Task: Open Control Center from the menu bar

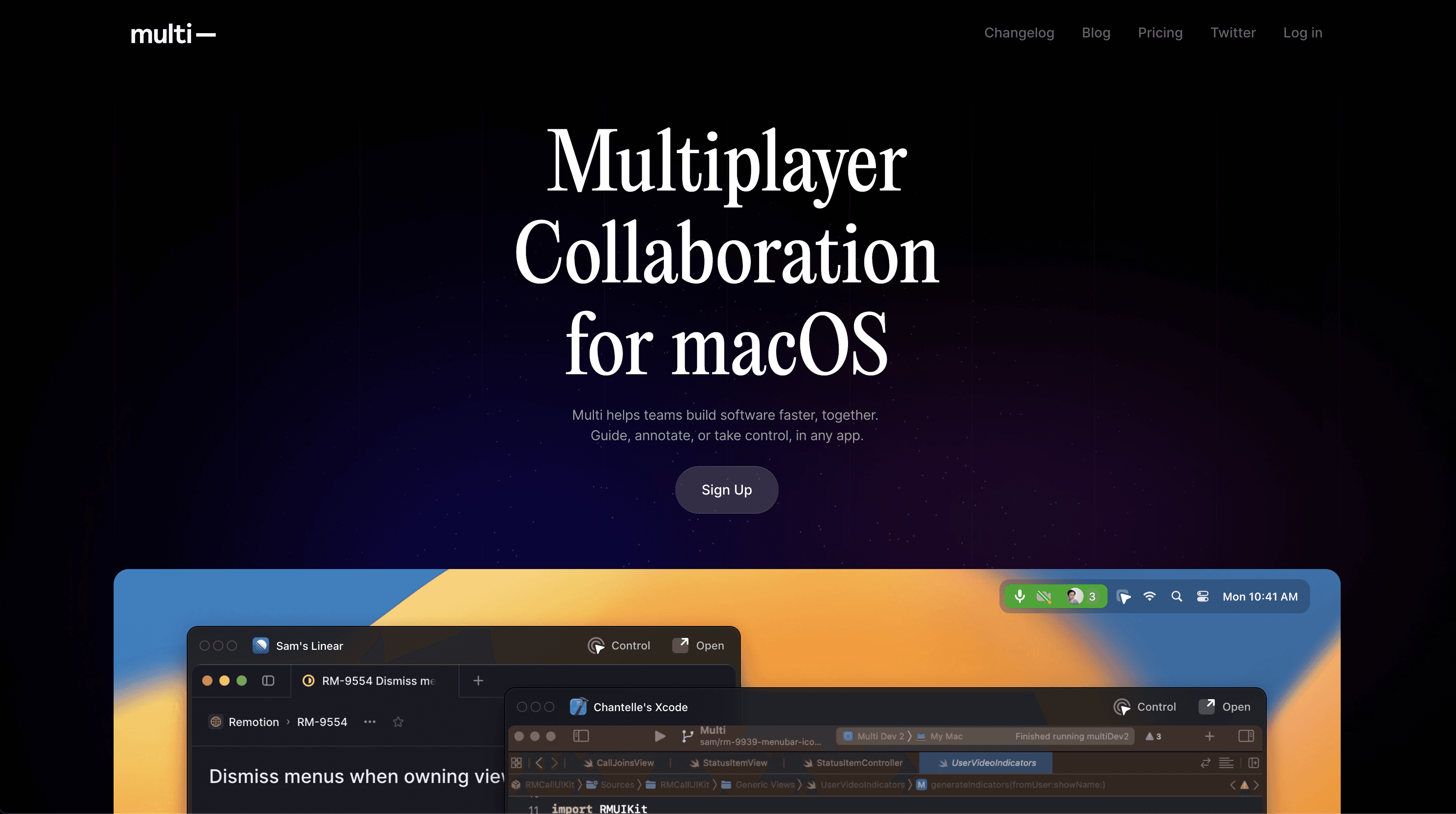Action: (x=1203, y=596)
